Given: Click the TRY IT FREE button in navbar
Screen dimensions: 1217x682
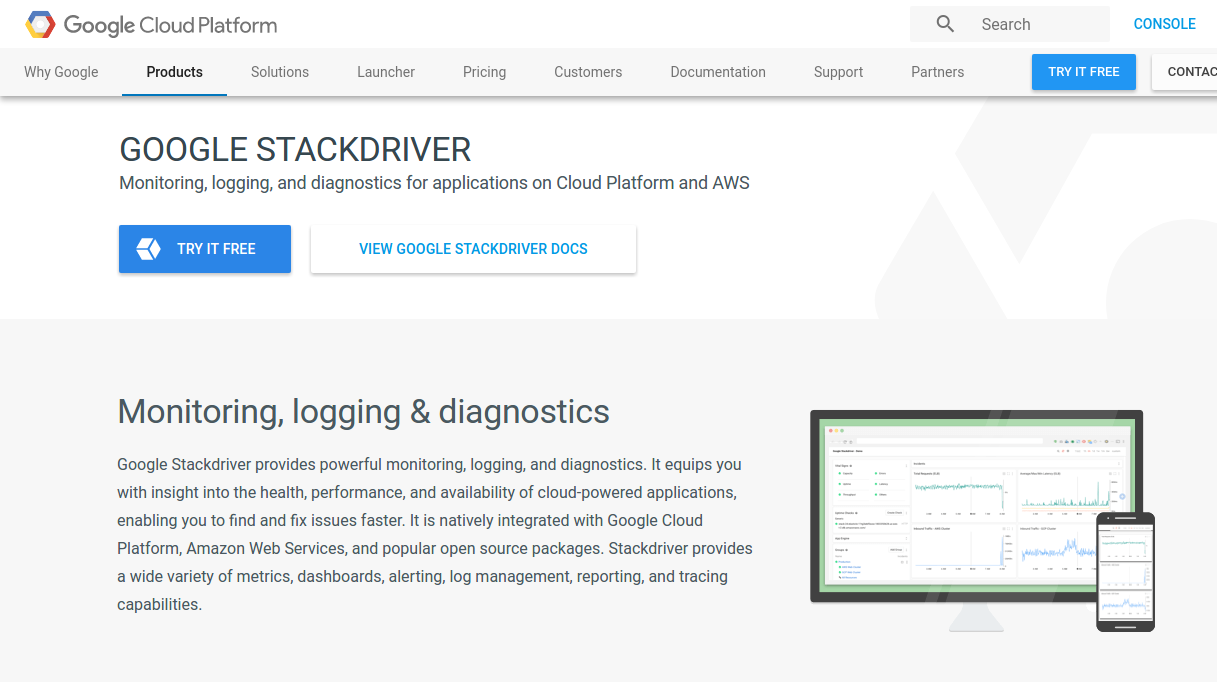Looking at the screenshot, I should [x=1084, y=72].
